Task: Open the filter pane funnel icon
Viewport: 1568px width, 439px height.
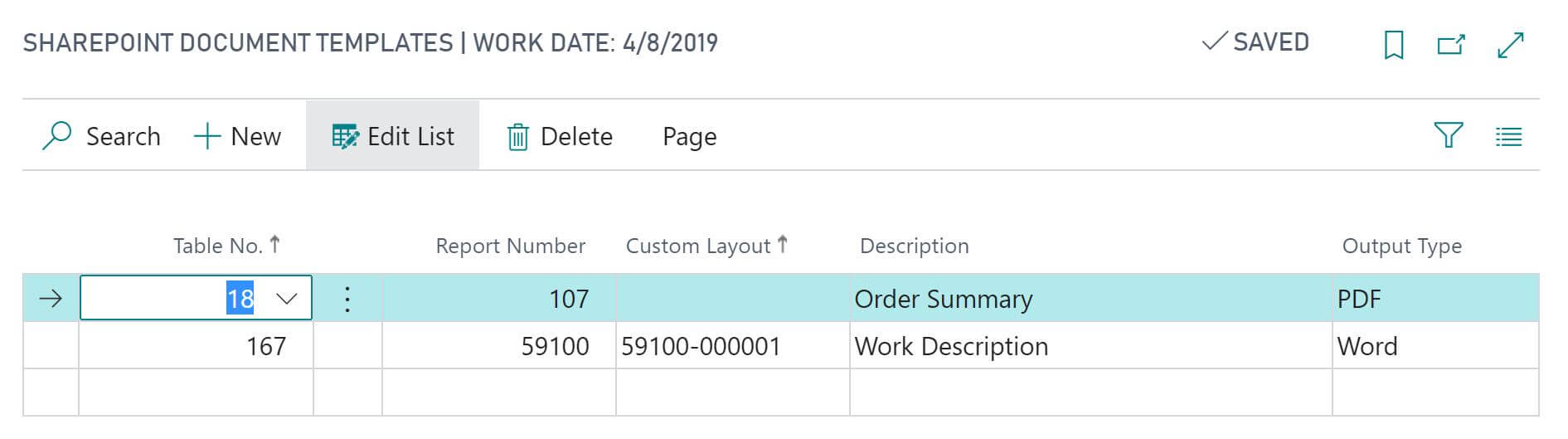Action: pyautogui.click(x=1449, y=135)
